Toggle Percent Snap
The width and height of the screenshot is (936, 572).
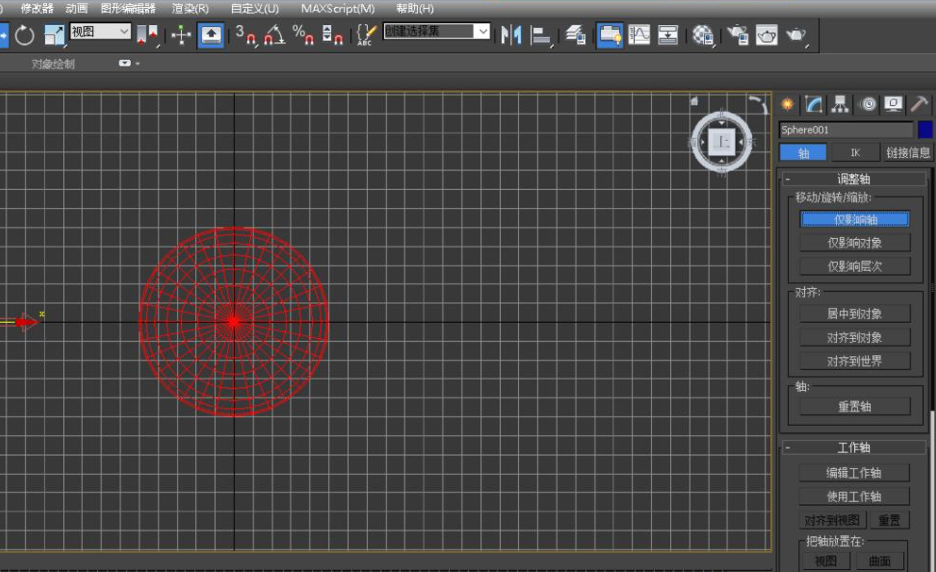click(x=303, y=35)
